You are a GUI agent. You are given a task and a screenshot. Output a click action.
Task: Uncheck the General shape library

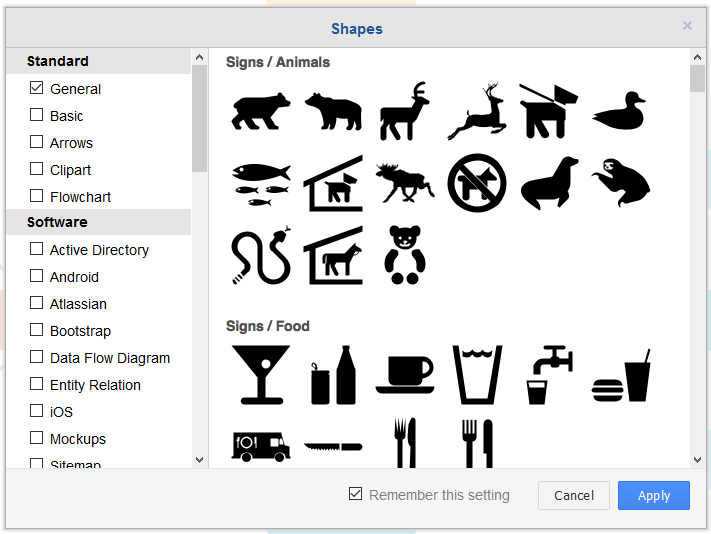tap(36, 87)
